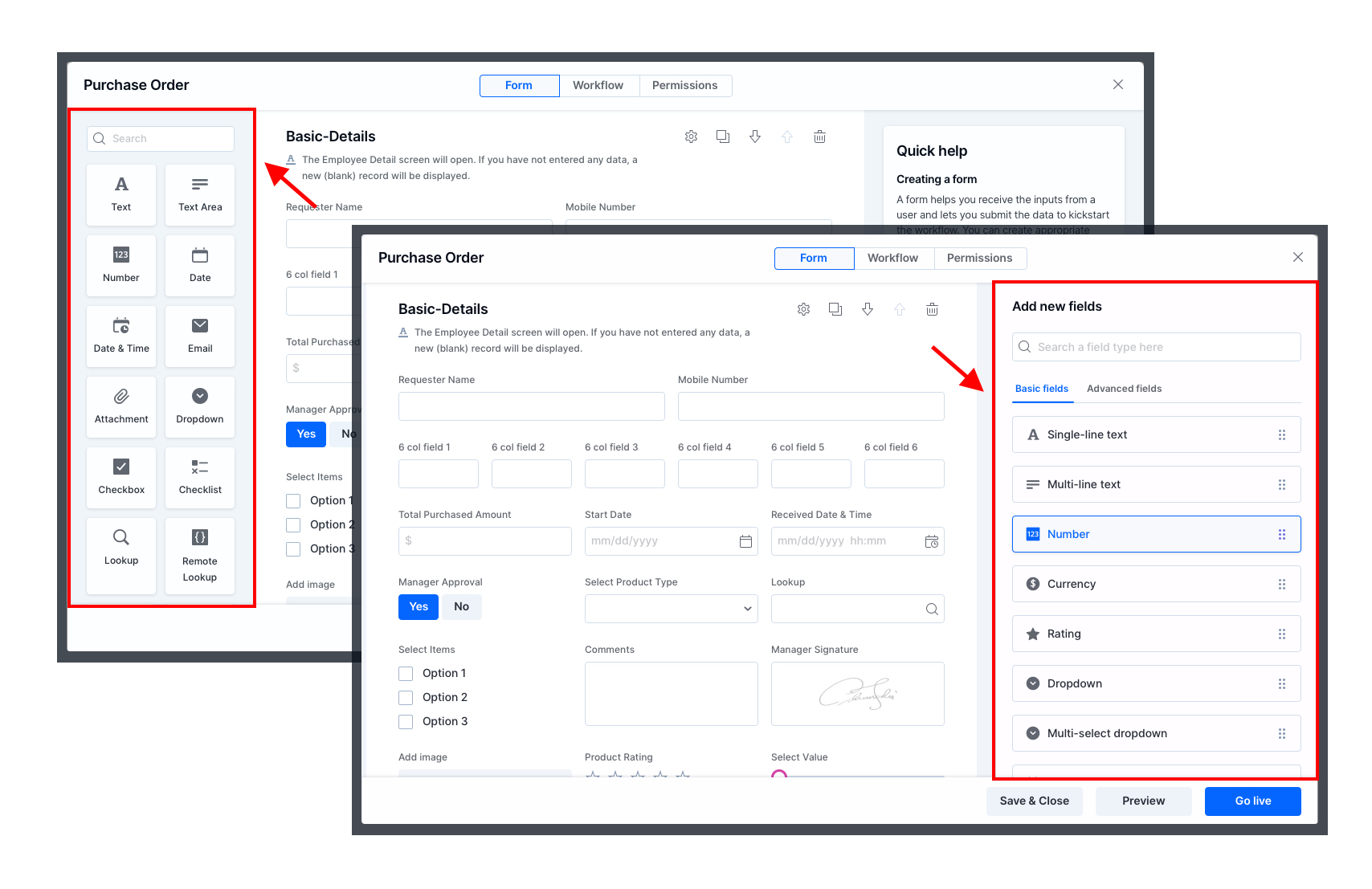Pick the Dropdown tile in back window palette

click(200, 407)
